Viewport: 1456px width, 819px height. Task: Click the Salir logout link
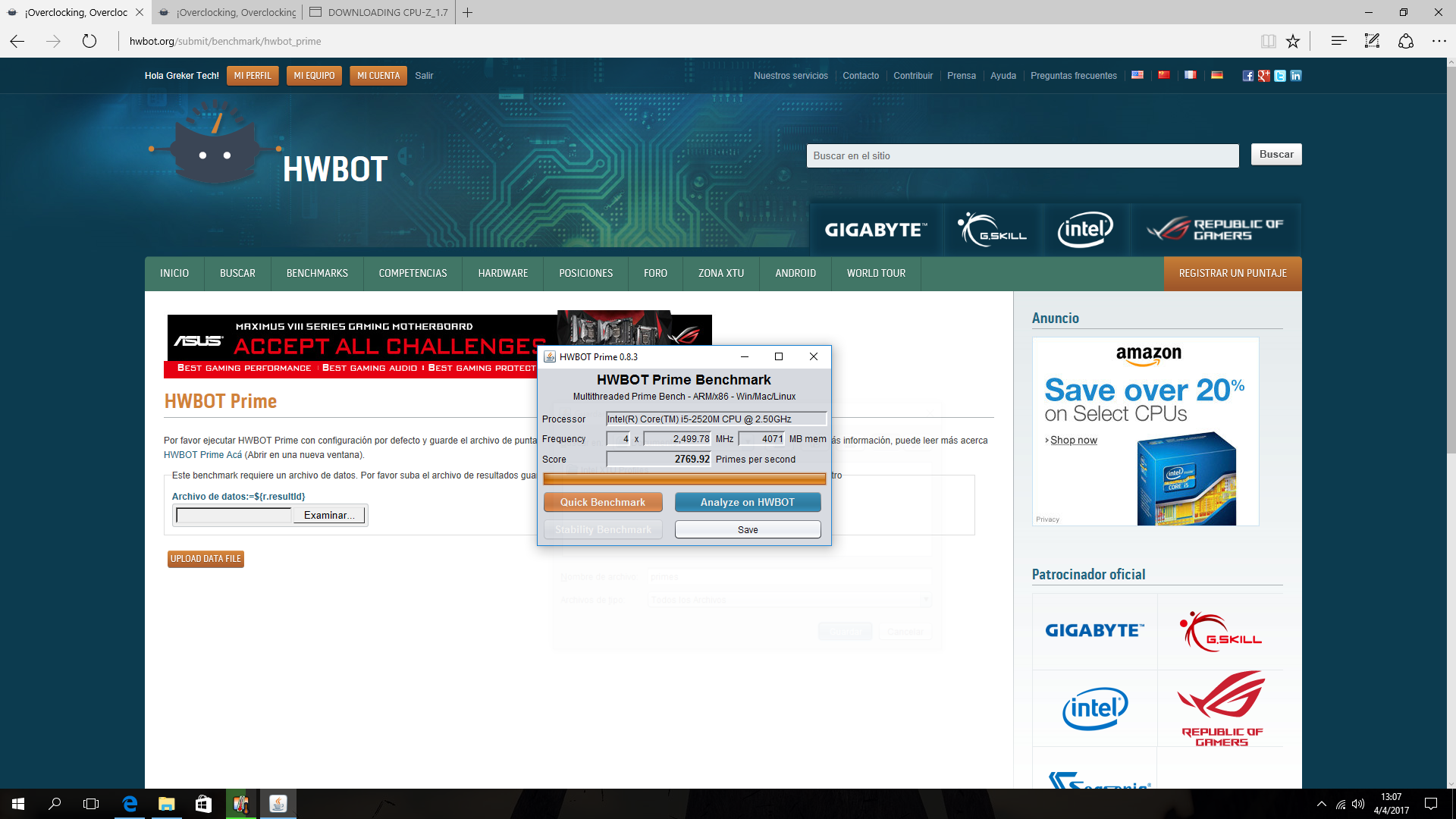click(x=424, y=76)
